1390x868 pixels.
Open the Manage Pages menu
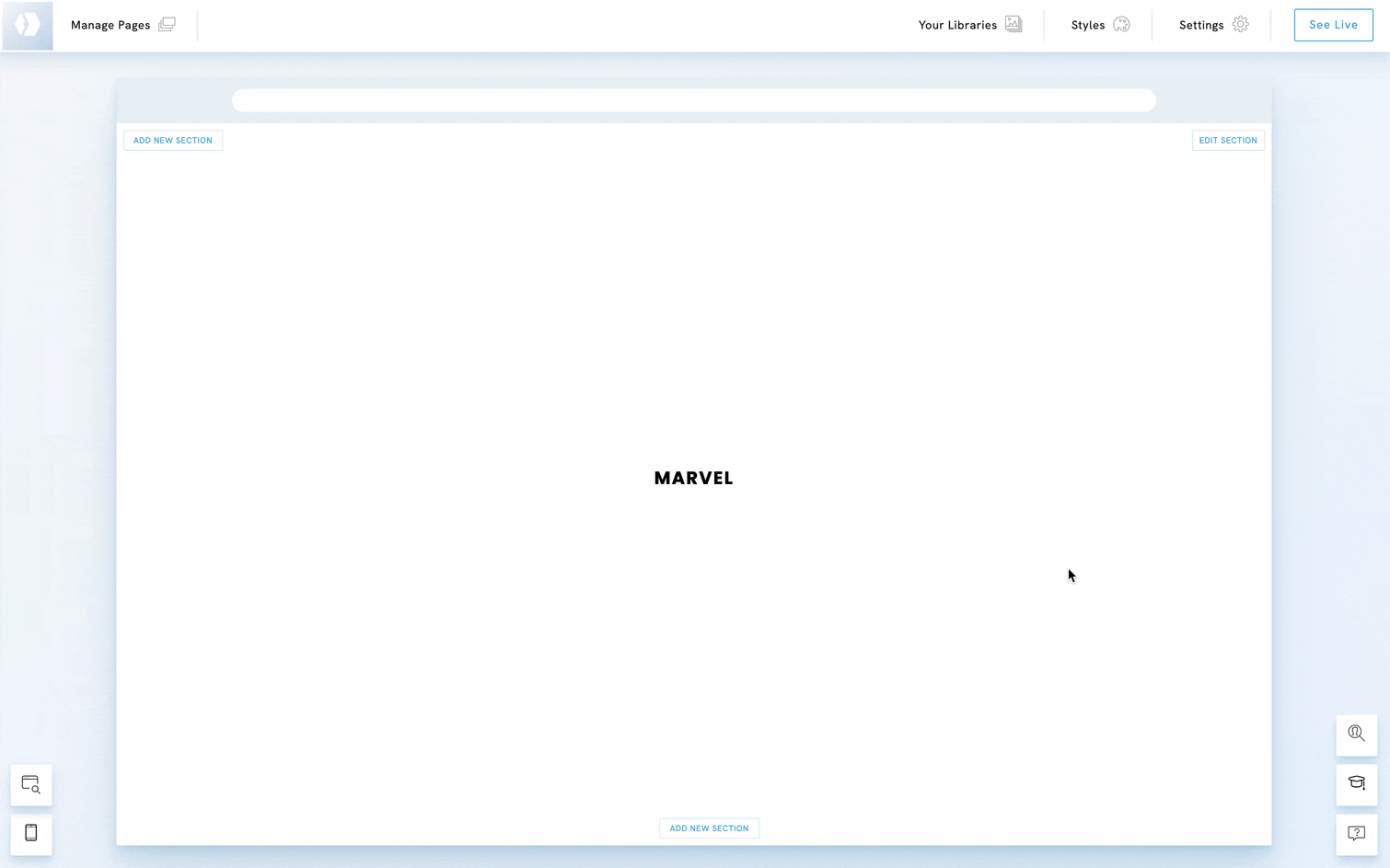pyautogui.click(x=110, y=25)
